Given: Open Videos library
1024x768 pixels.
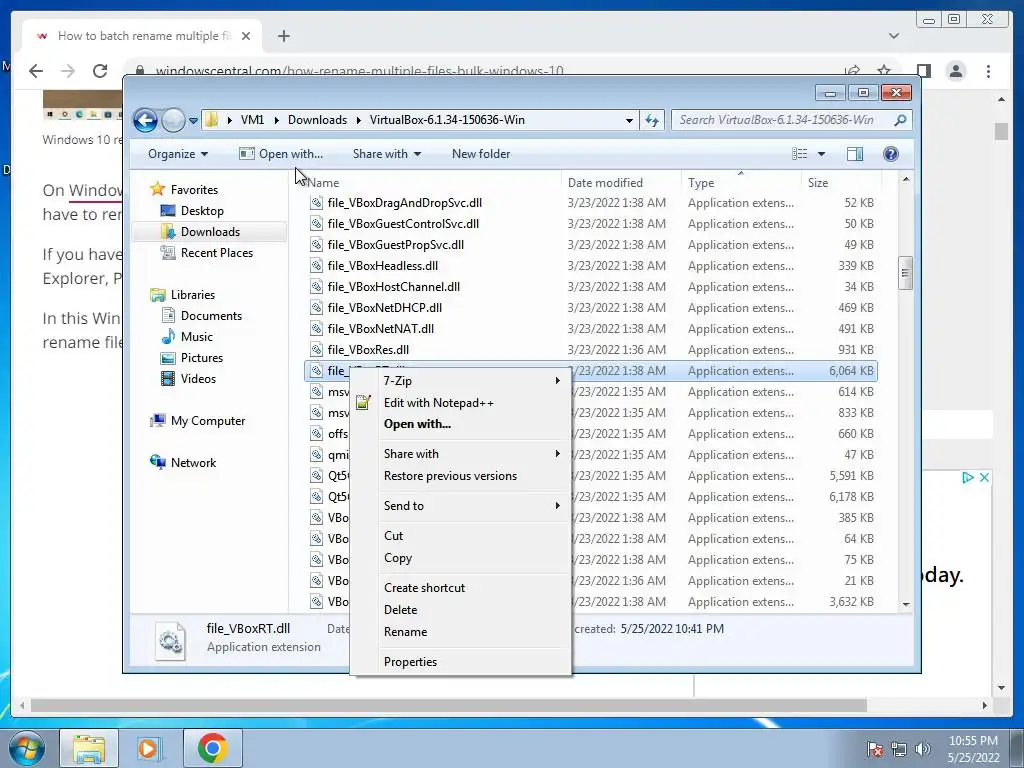Looking at the screenshot, I should coord(198,379).
